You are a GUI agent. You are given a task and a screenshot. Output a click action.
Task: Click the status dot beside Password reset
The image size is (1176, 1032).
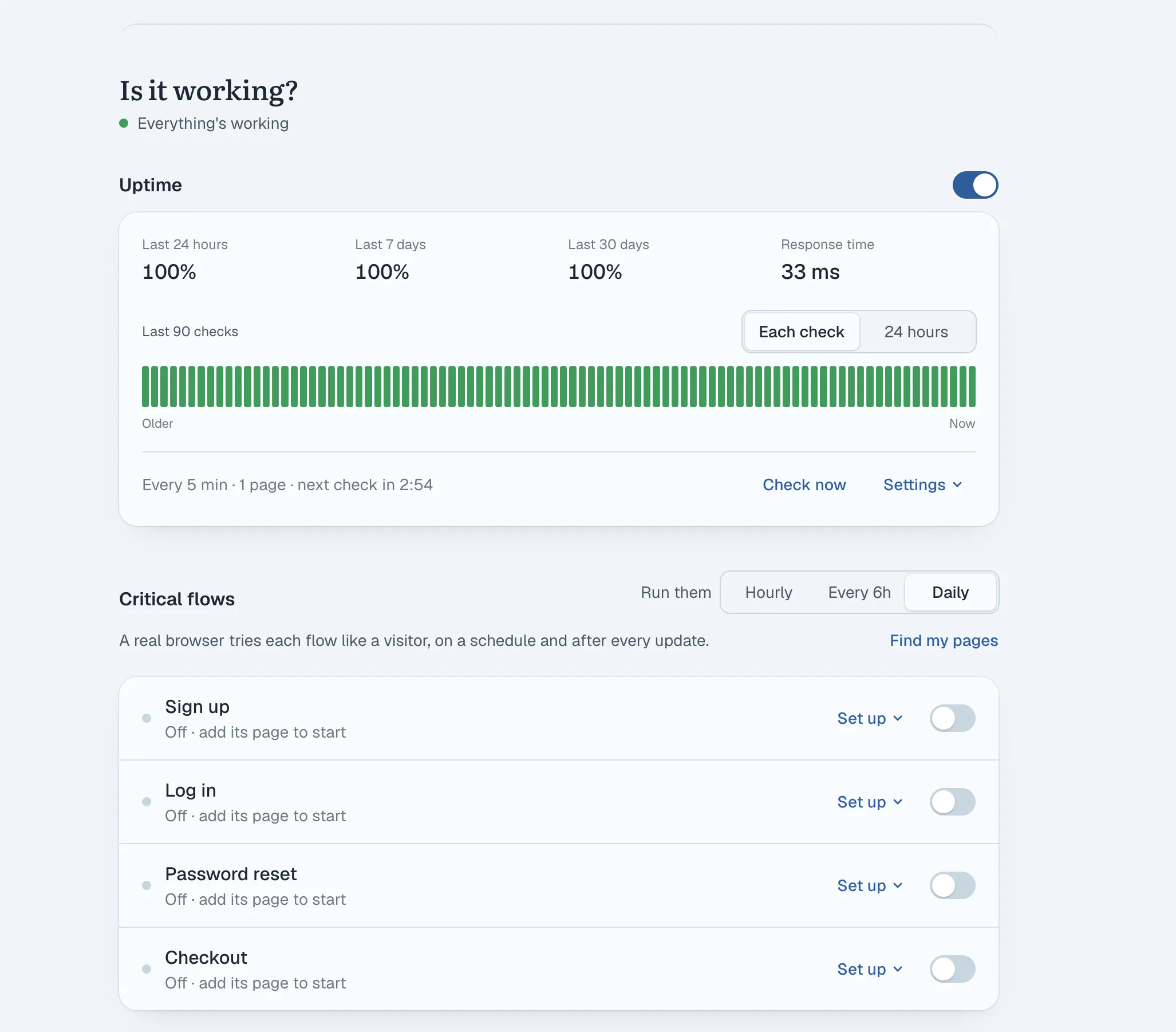[147, 885]
